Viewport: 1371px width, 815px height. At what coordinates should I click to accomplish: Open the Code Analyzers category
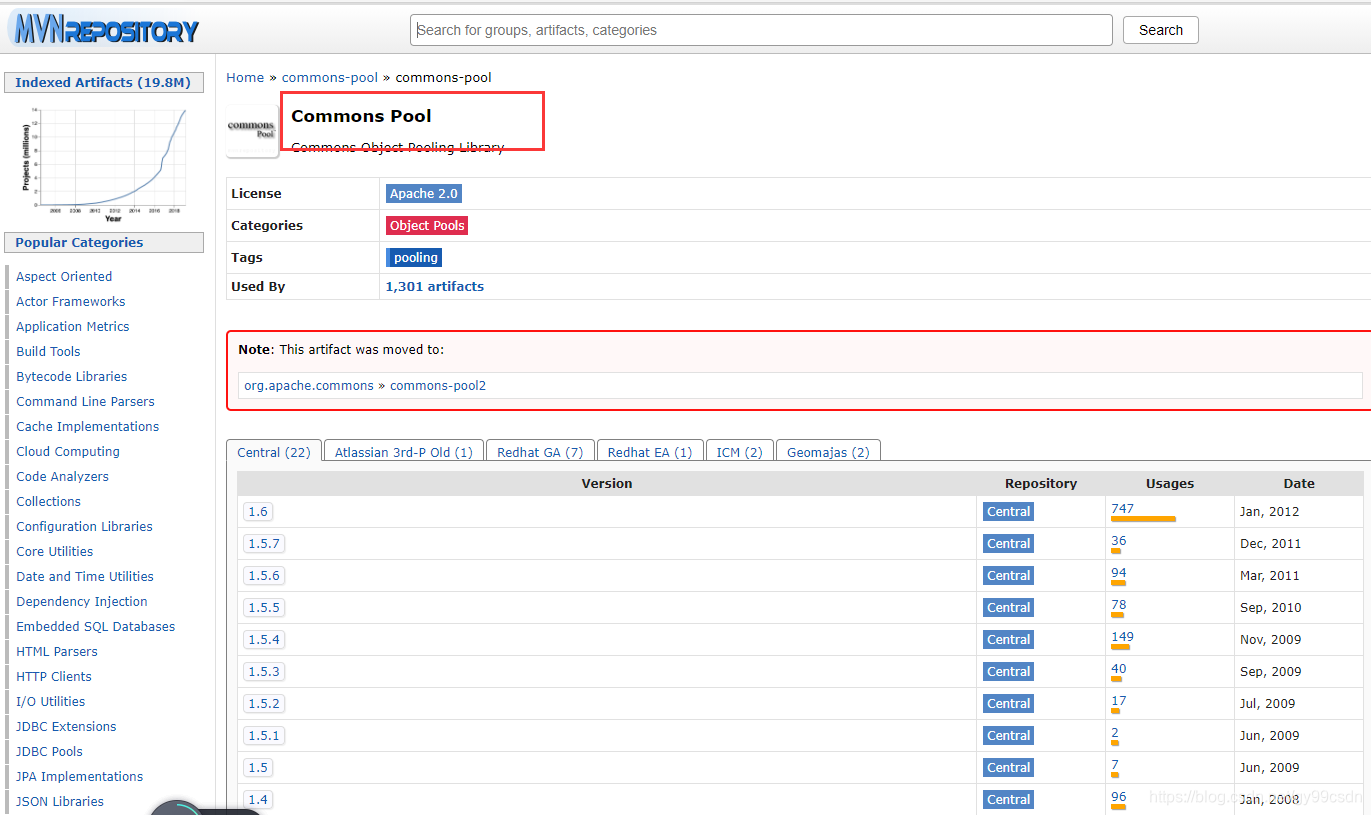pos(62,476)
